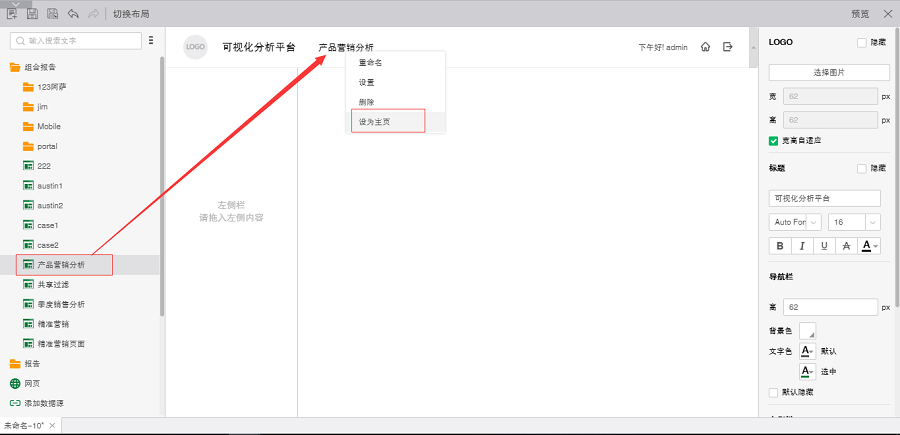Click the 选择图片 button
The height and width of the screenshot is (435, 900).
(829, 73)
